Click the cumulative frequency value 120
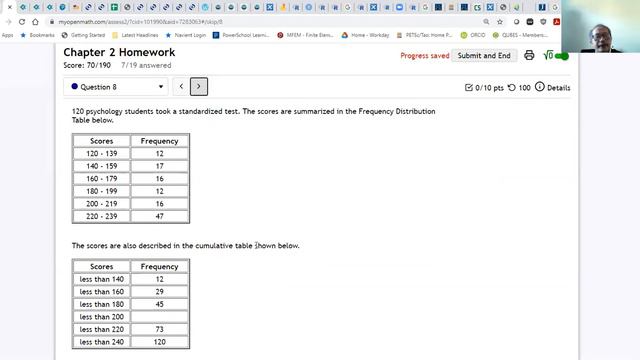Viewport: 640px width, 360px height. (159, 342)
